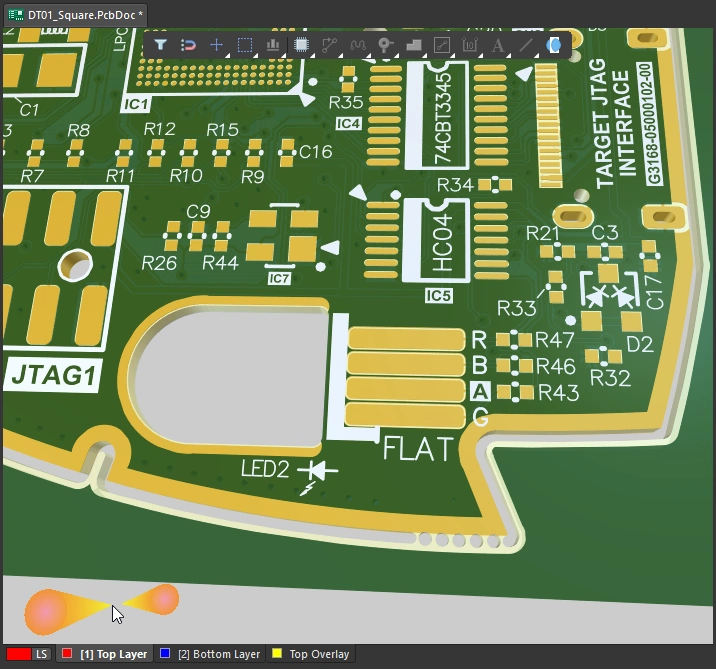716x670 pixels.
Task: Click the R34 designator text
Action: click(x=455, y=185)
